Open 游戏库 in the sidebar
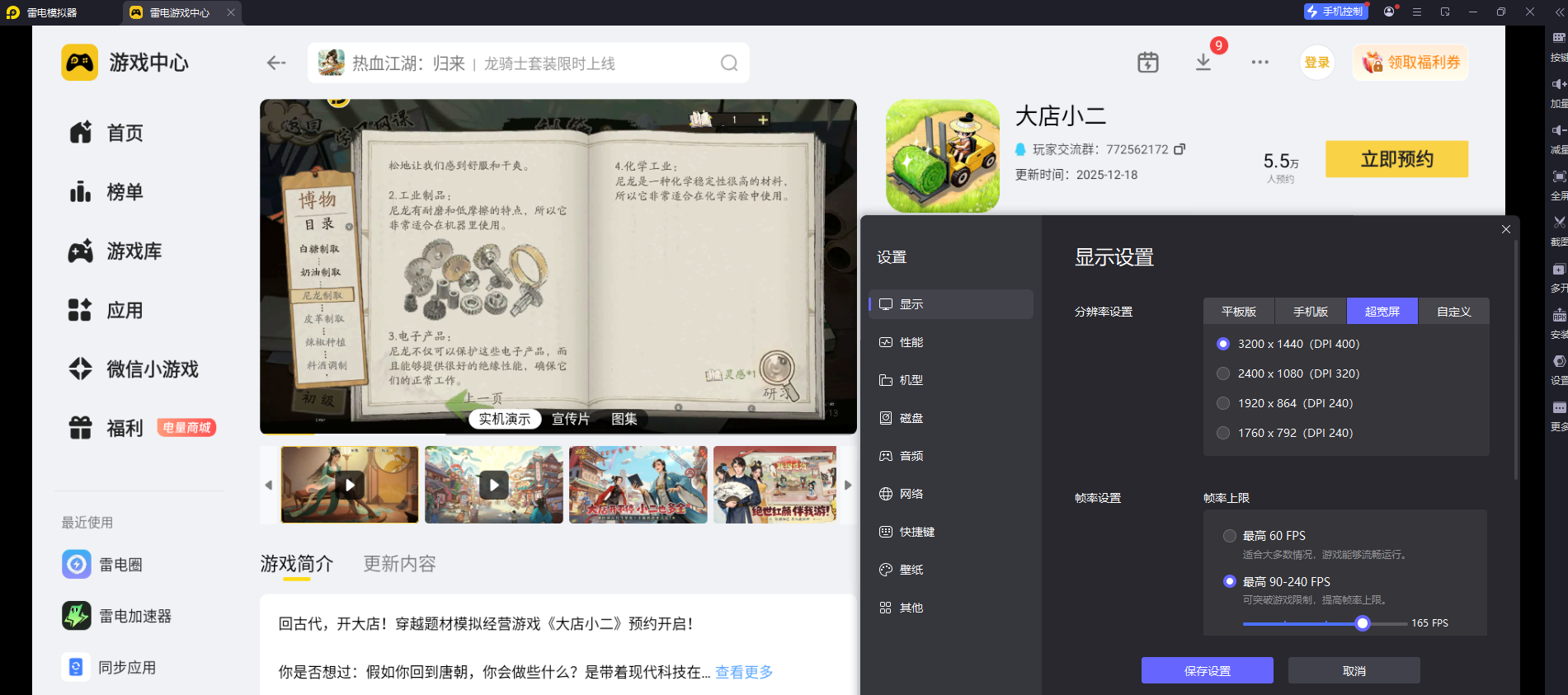The image size is (1568, 695). point(115,251)
